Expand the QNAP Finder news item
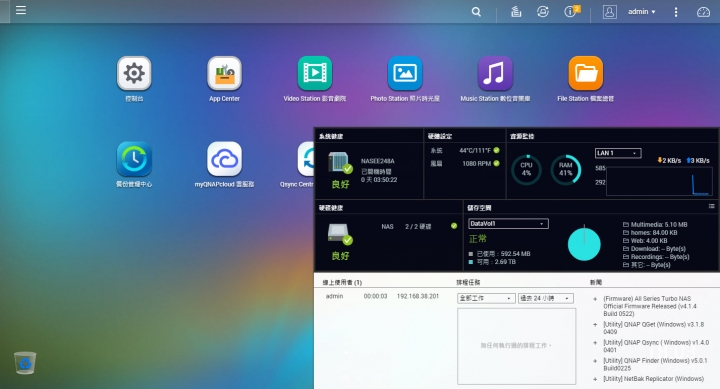 coord(595,361)
